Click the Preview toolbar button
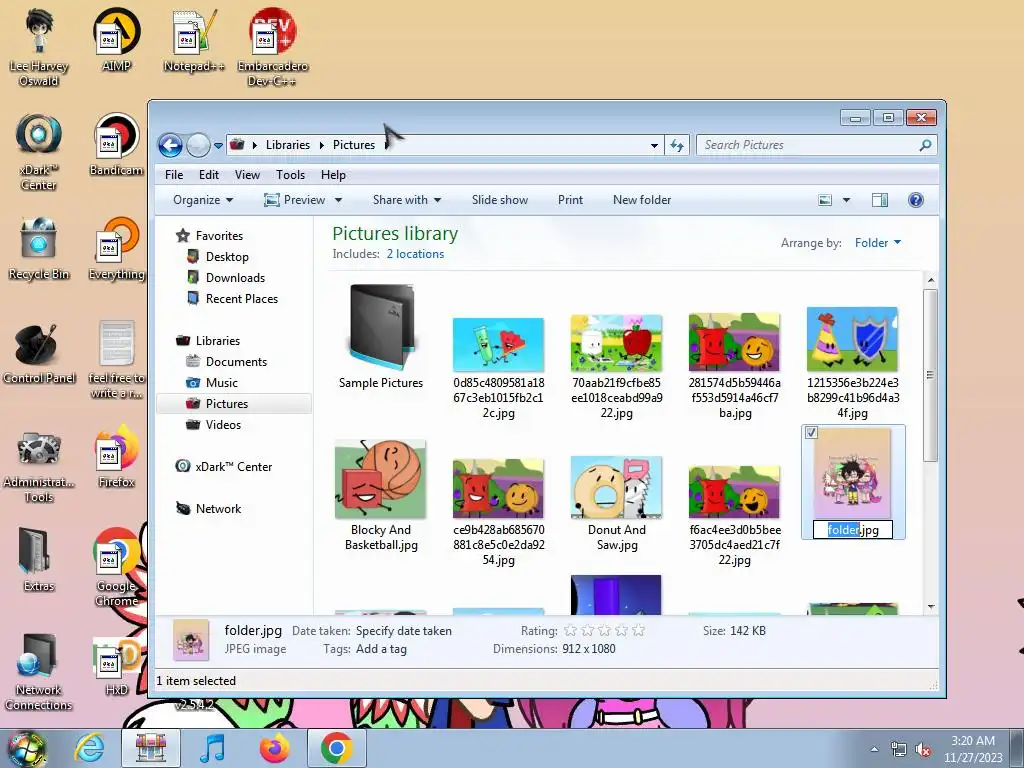Image resolution: width=1024 pixels, height=768 pixels. pyautogui.click(x=295, y=200)
